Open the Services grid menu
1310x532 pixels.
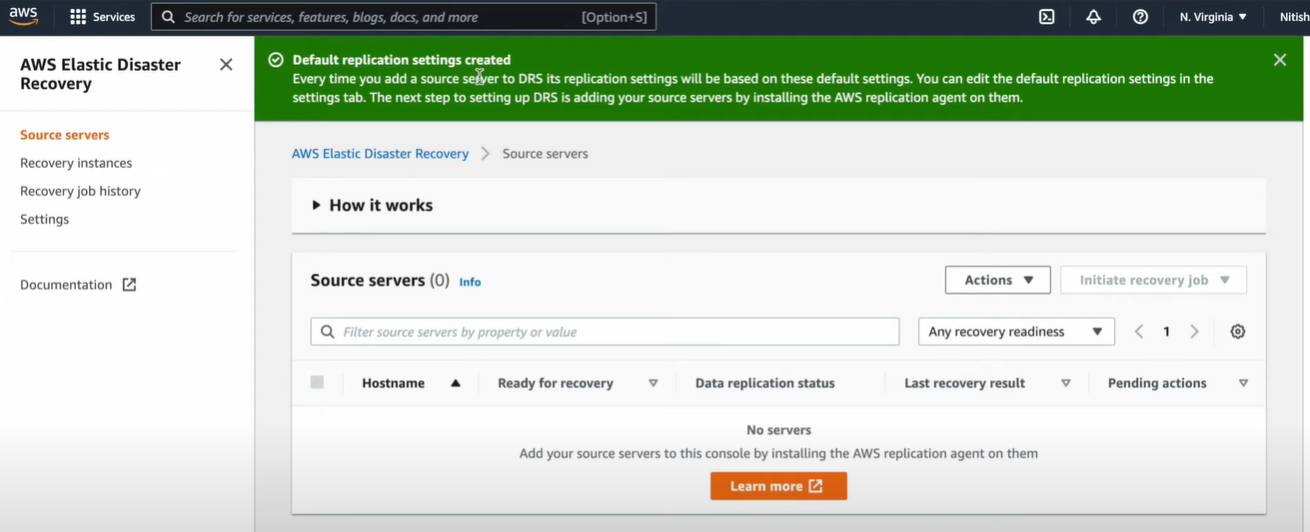tap(78, 17)
